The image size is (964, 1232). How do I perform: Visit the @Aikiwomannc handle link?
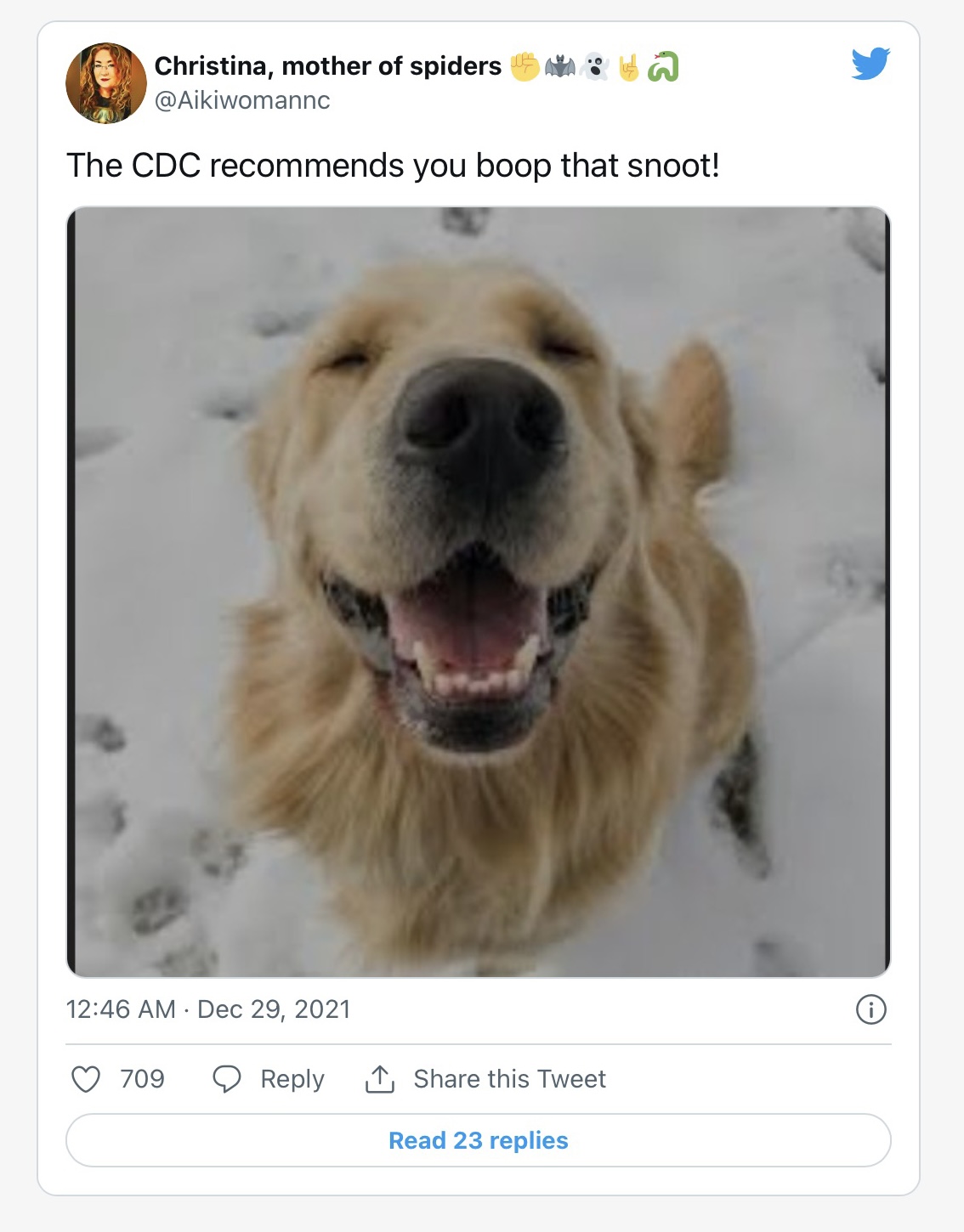click(242, 101)
